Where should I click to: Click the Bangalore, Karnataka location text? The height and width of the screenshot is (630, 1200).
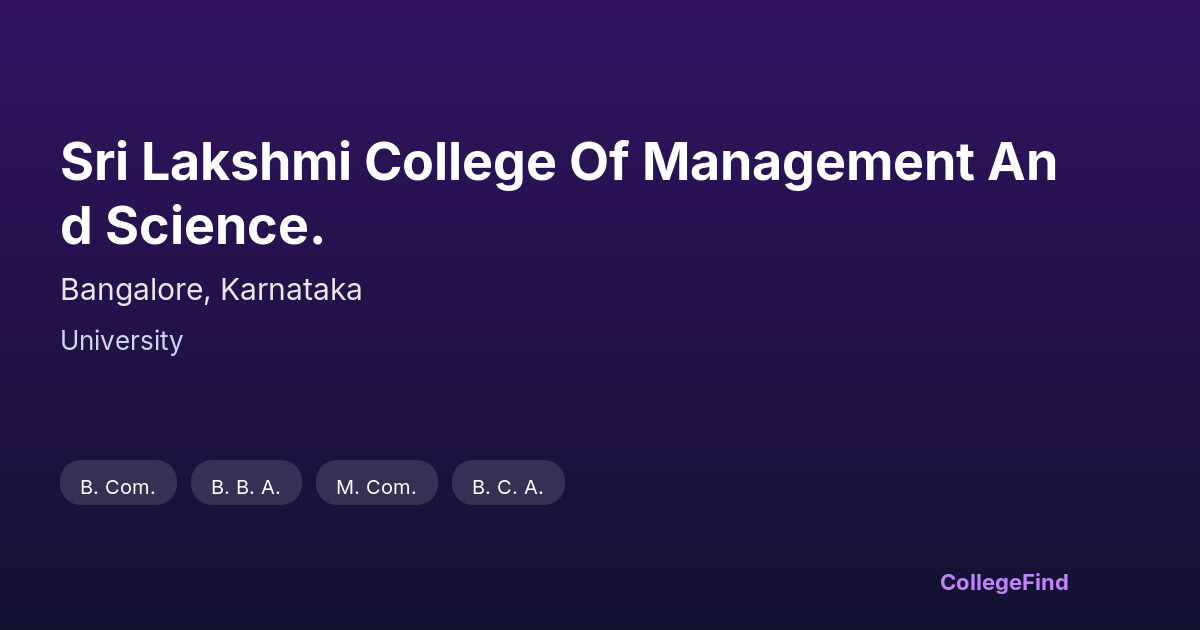(x=211, y=290)
